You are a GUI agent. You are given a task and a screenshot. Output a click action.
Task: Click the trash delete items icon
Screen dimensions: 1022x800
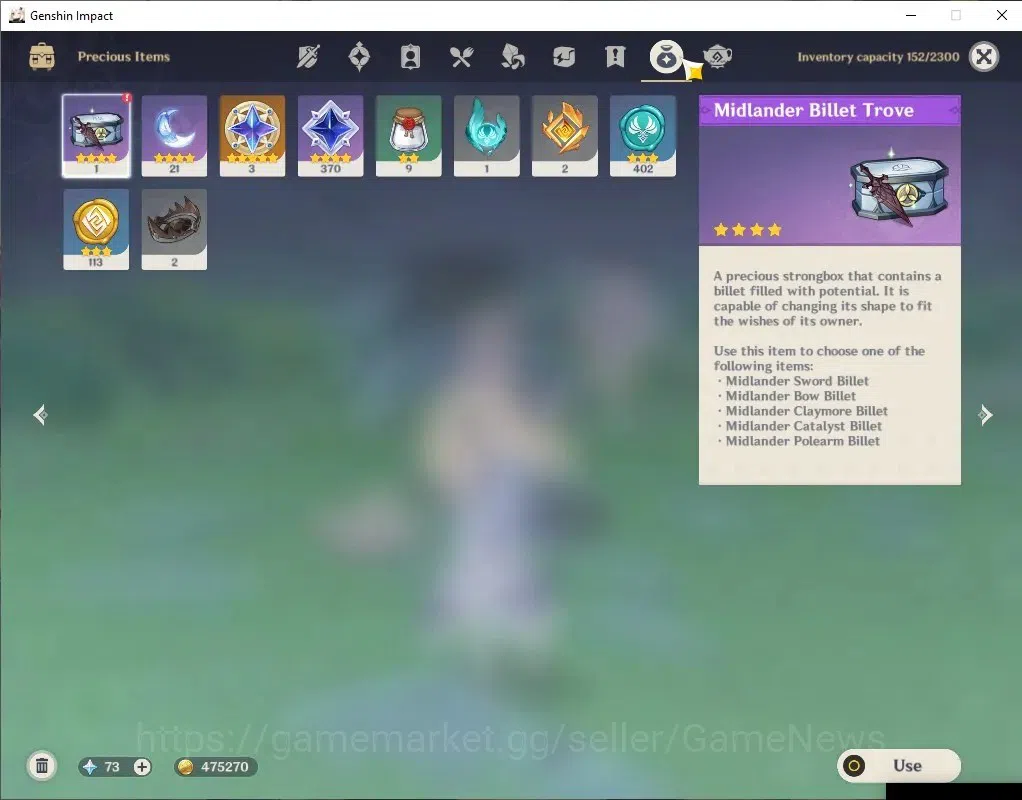[x=42, y=766]
